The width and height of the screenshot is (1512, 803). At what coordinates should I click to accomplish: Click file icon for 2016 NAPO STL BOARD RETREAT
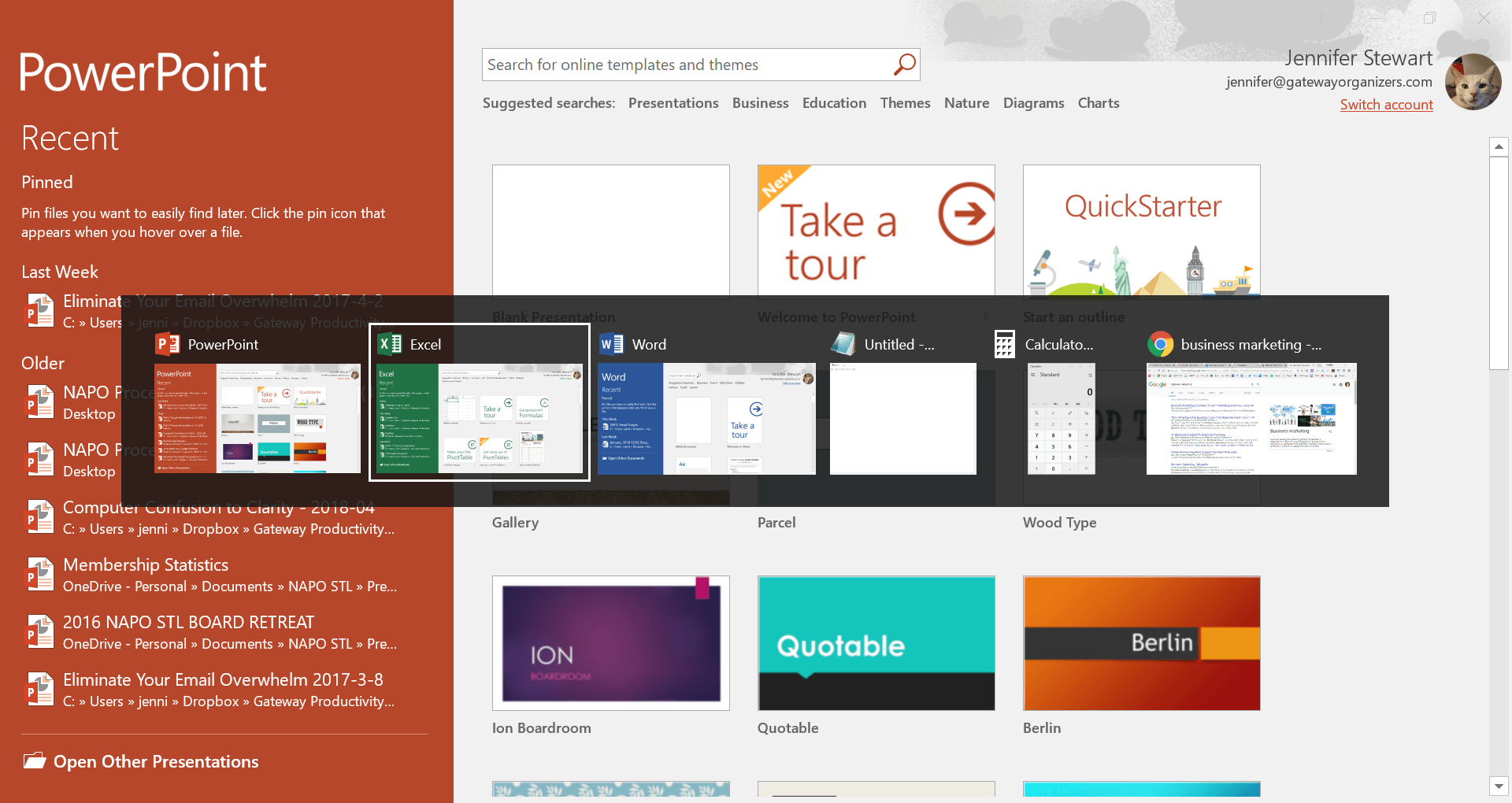(x=39, y=632)
